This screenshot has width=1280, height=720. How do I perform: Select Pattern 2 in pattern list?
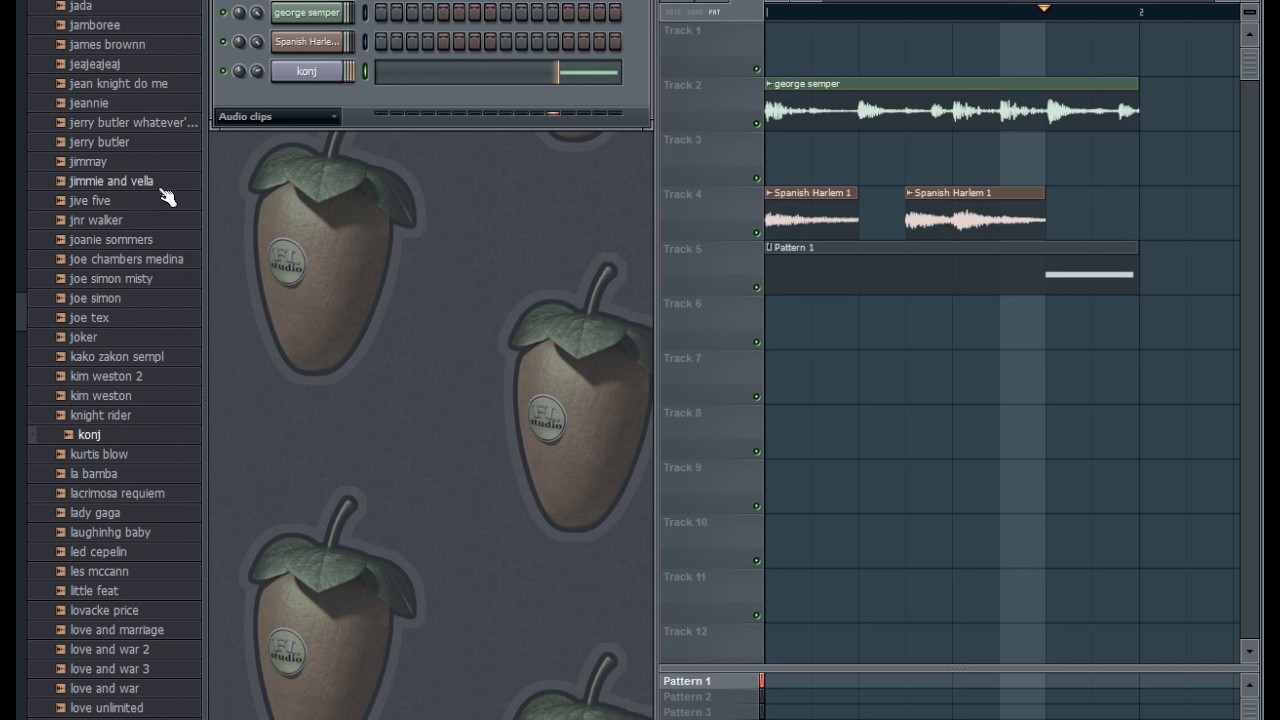click(687, 697)
